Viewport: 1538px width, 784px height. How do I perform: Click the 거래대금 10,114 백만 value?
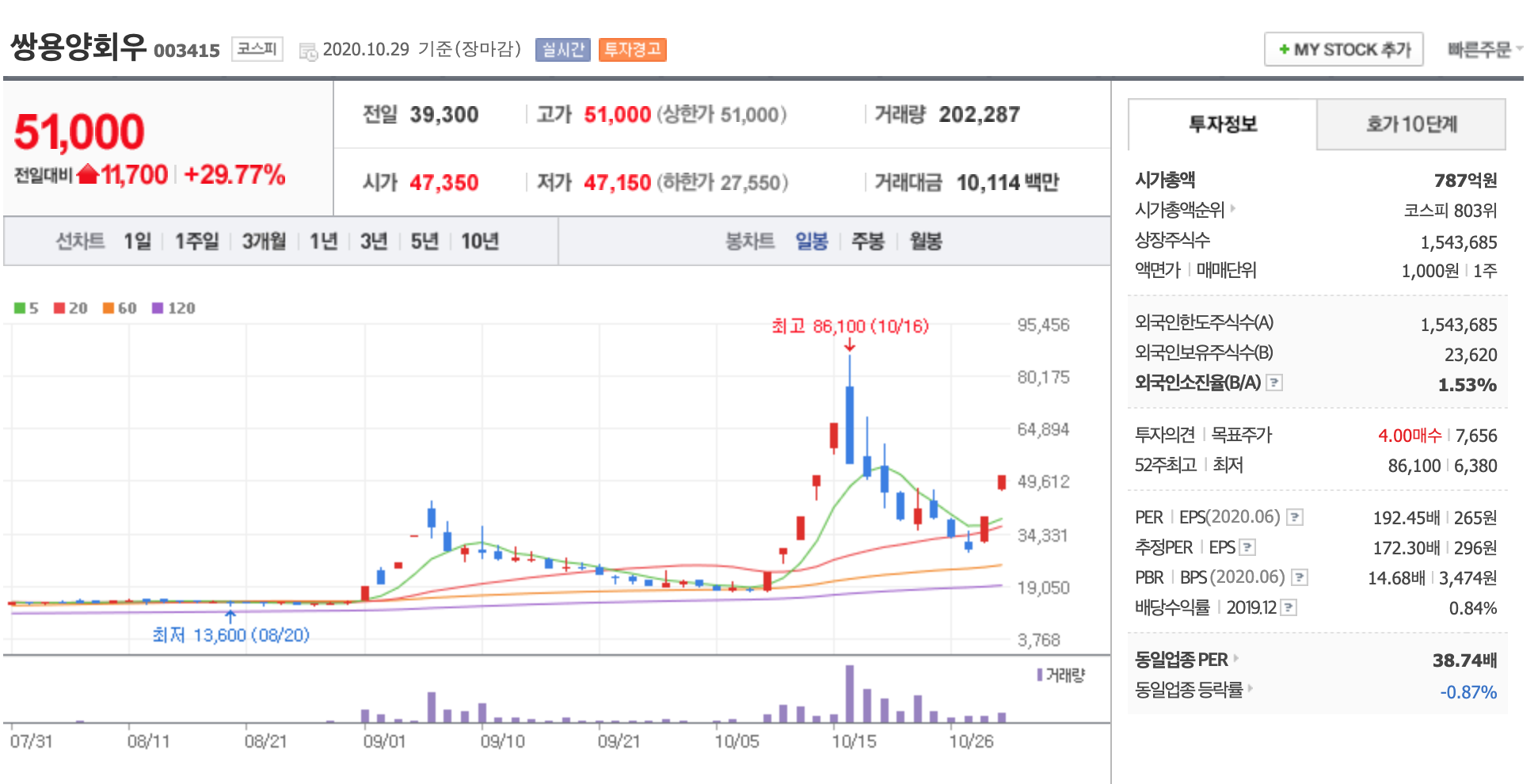click(x=1007, y=183)
